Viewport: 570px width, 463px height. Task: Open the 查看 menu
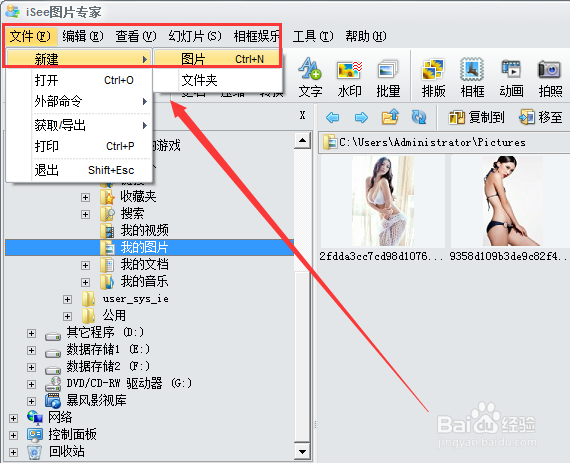click(136, 36)
